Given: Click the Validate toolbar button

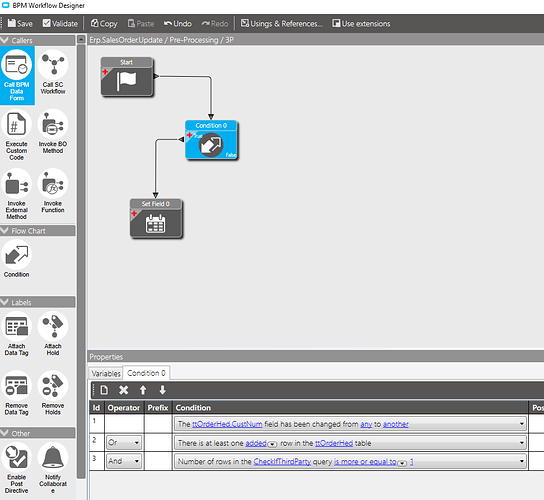Looking at the screenshot, I should [x=60, y=24].
